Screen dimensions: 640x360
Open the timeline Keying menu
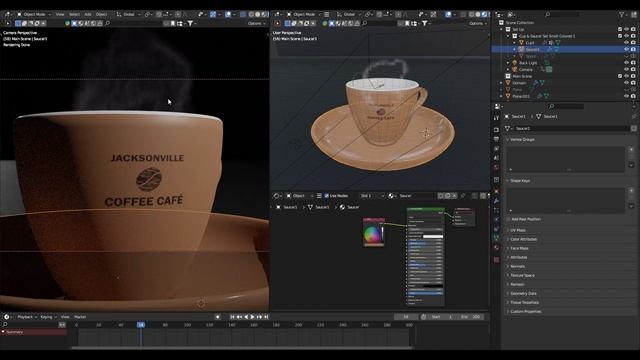pos(48,317)
